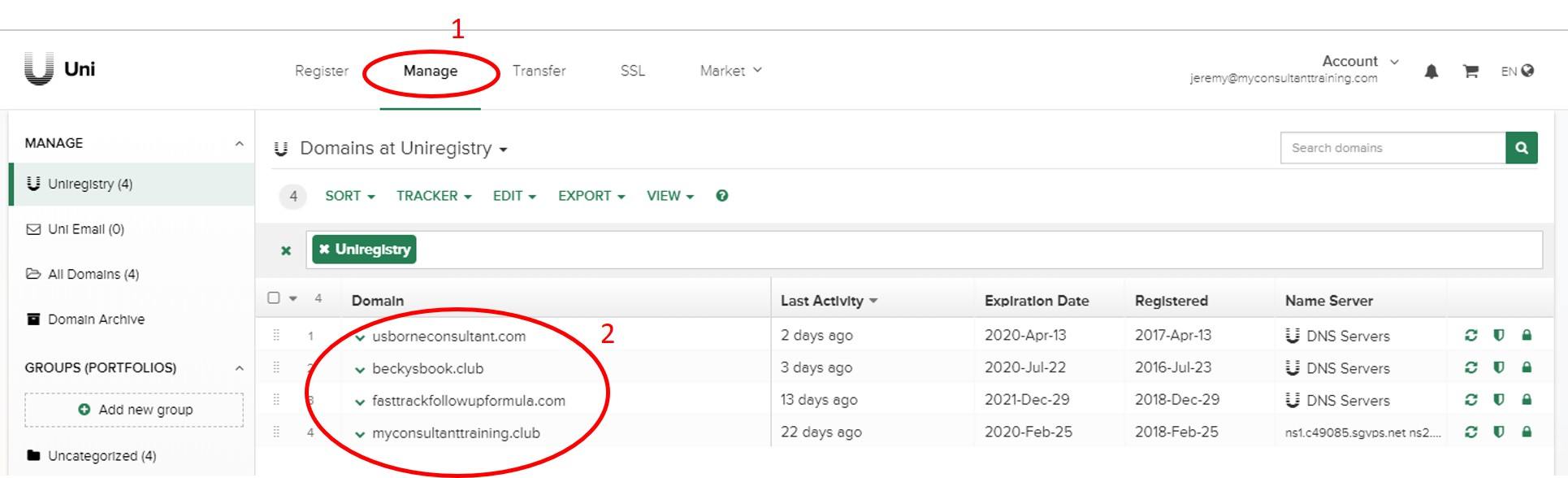The width and height of the screenshot is (1568, 478).
Task: Click drag handle icon of row 1
Action: [x=276, y=335]
